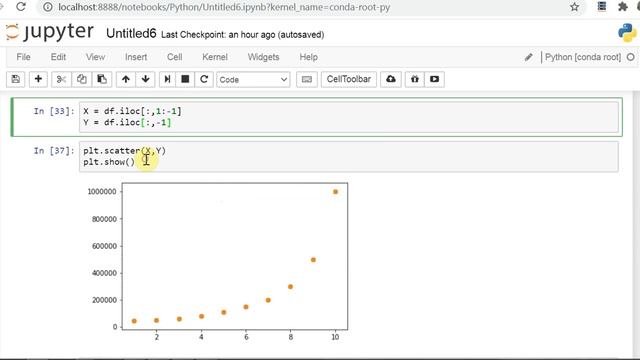Viewport: 640px width, 360px height.
Task: Click the CellToolbar button
Action: click(349, 79)
